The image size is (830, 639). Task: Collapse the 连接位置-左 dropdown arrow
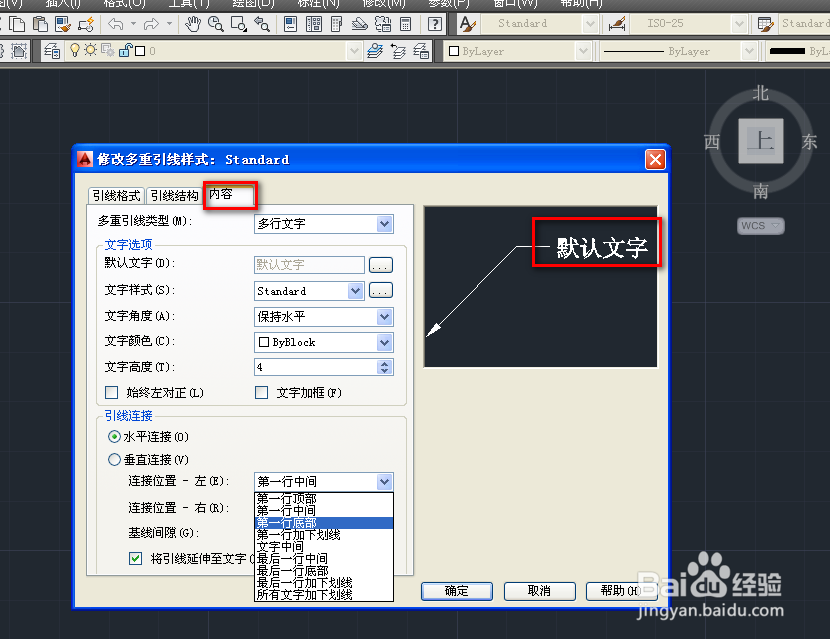click(x=385, y=482)
